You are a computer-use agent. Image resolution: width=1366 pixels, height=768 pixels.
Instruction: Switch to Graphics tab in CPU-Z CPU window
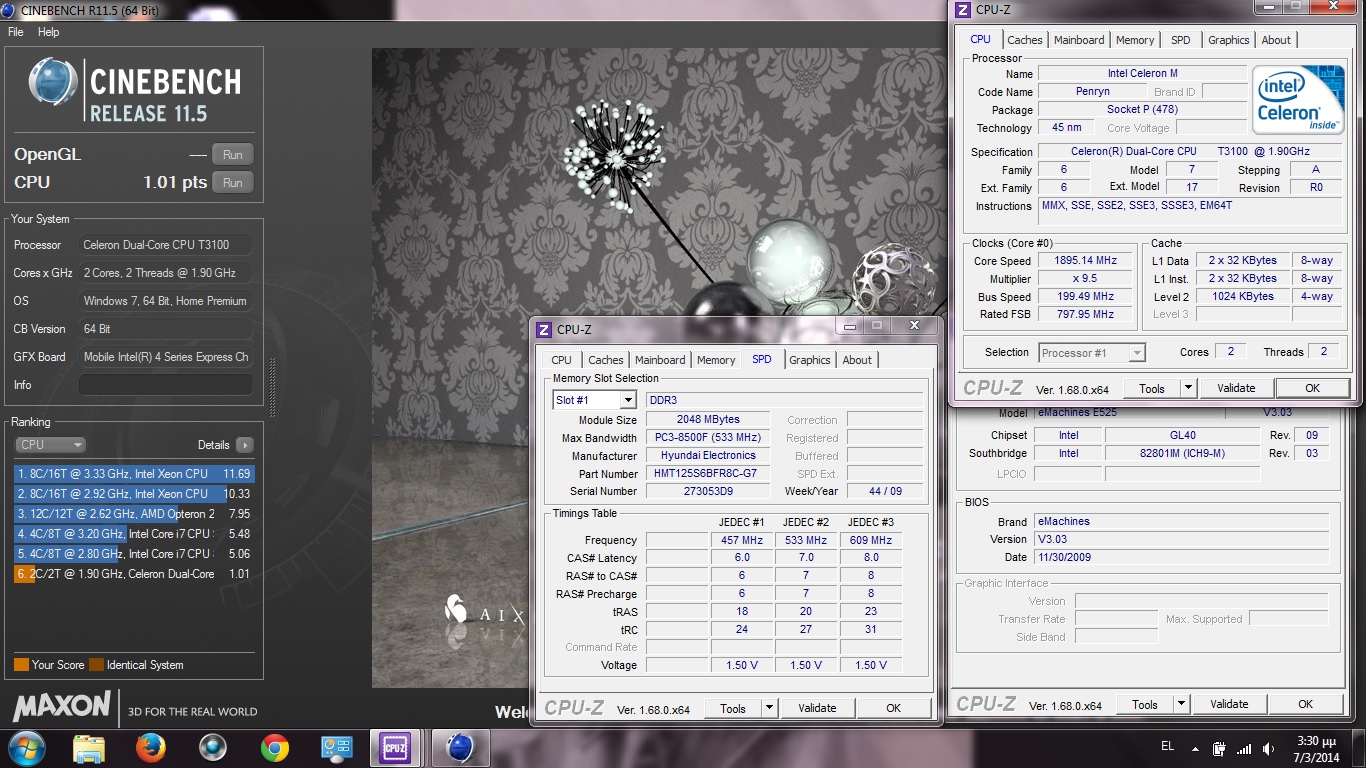pos(1228,40)
